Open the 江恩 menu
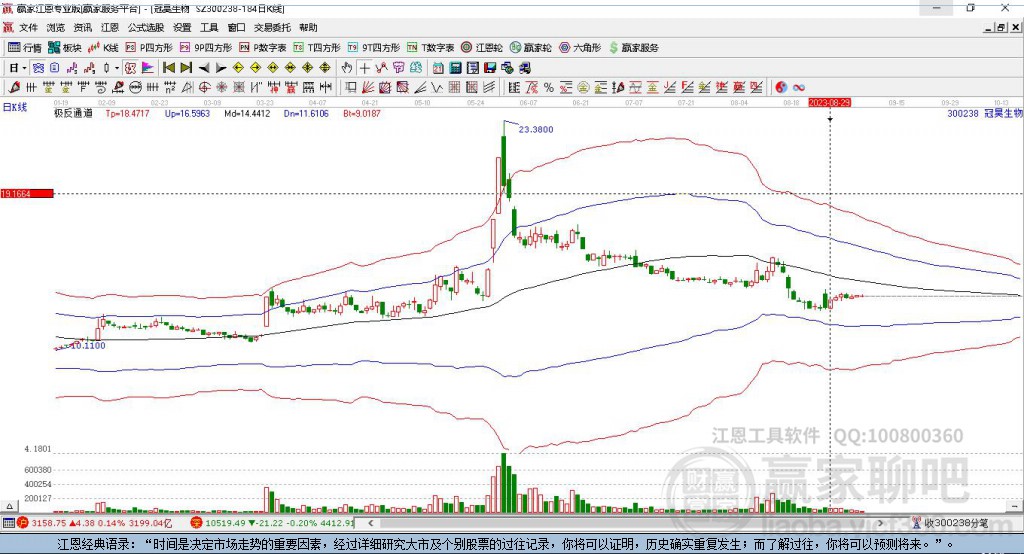1024x554 pixels. pyautogui.click(x=110, y=27)
